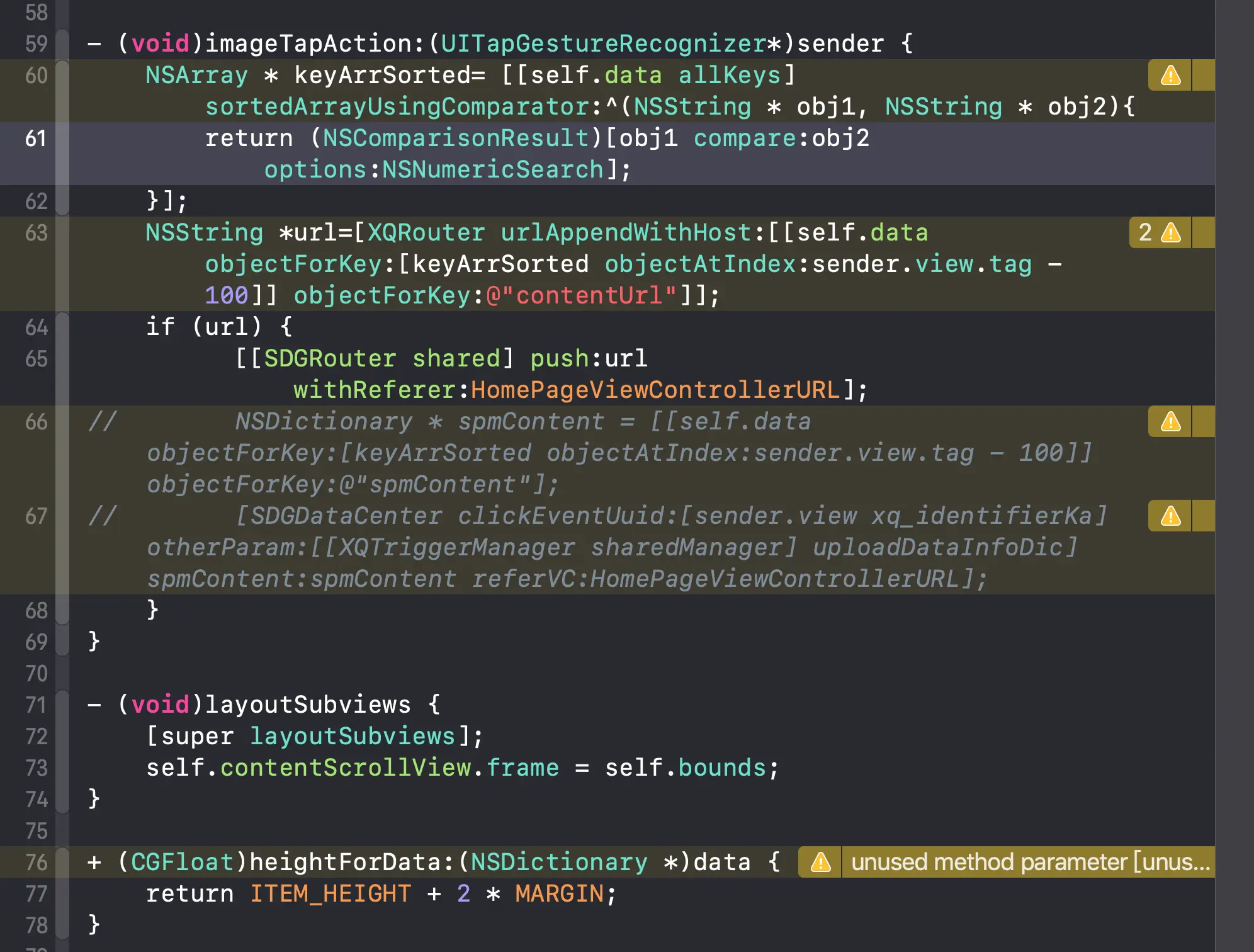Toggle a breakpoint on line 73
This screenshot has height=952, width=1254.
click(35, 768)
